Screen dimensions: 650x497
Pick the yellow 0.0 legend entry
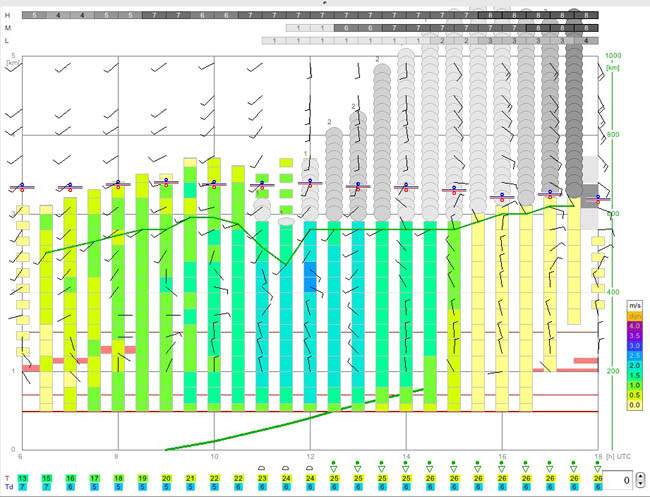[634, 406]
